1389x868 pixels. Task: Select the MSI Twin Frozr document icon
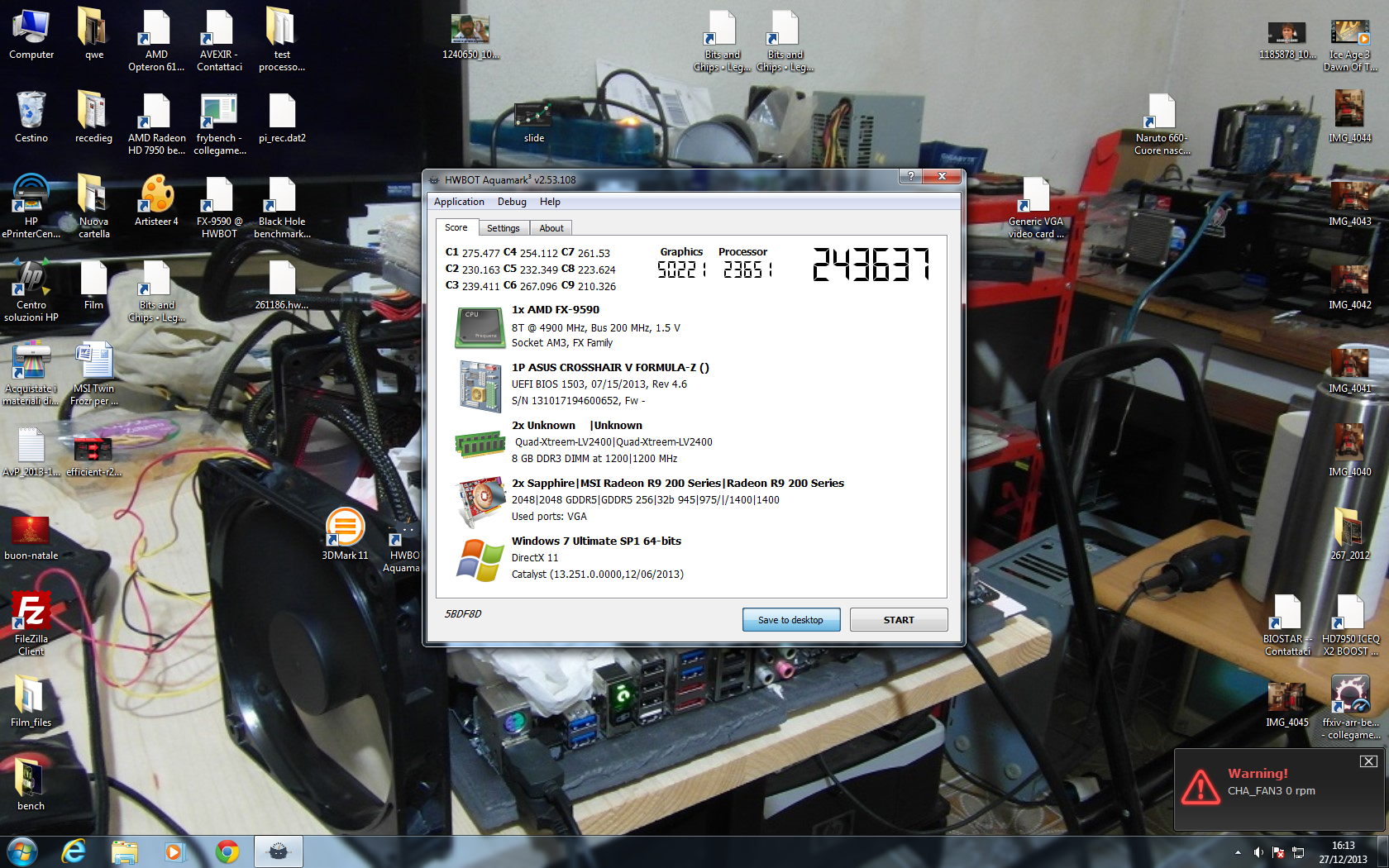pos(93,373)
